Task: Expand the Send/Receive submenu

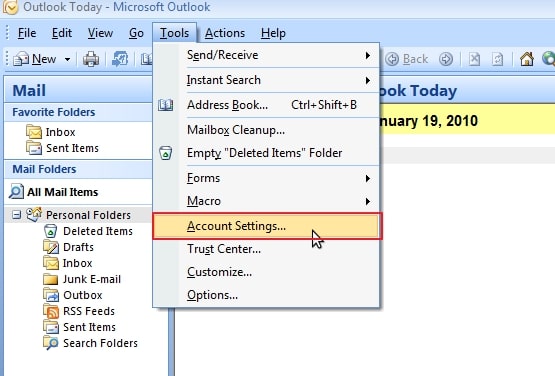Action: pyautogui.click(x=266, y=55)
